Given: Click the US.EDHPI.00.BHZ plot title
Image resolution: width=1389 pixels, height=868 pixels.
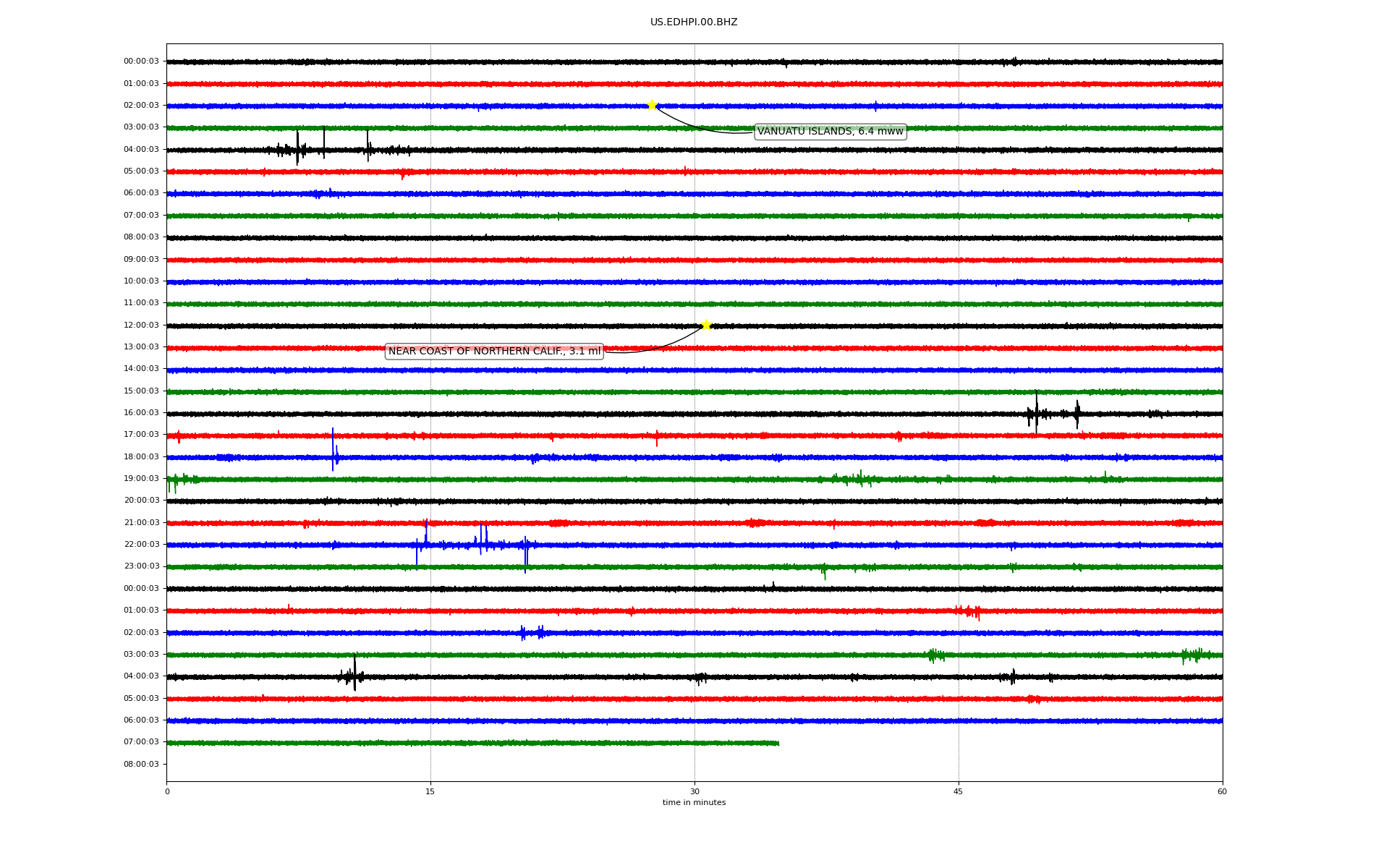Looking at the screenshot, I should pos(693,22).
